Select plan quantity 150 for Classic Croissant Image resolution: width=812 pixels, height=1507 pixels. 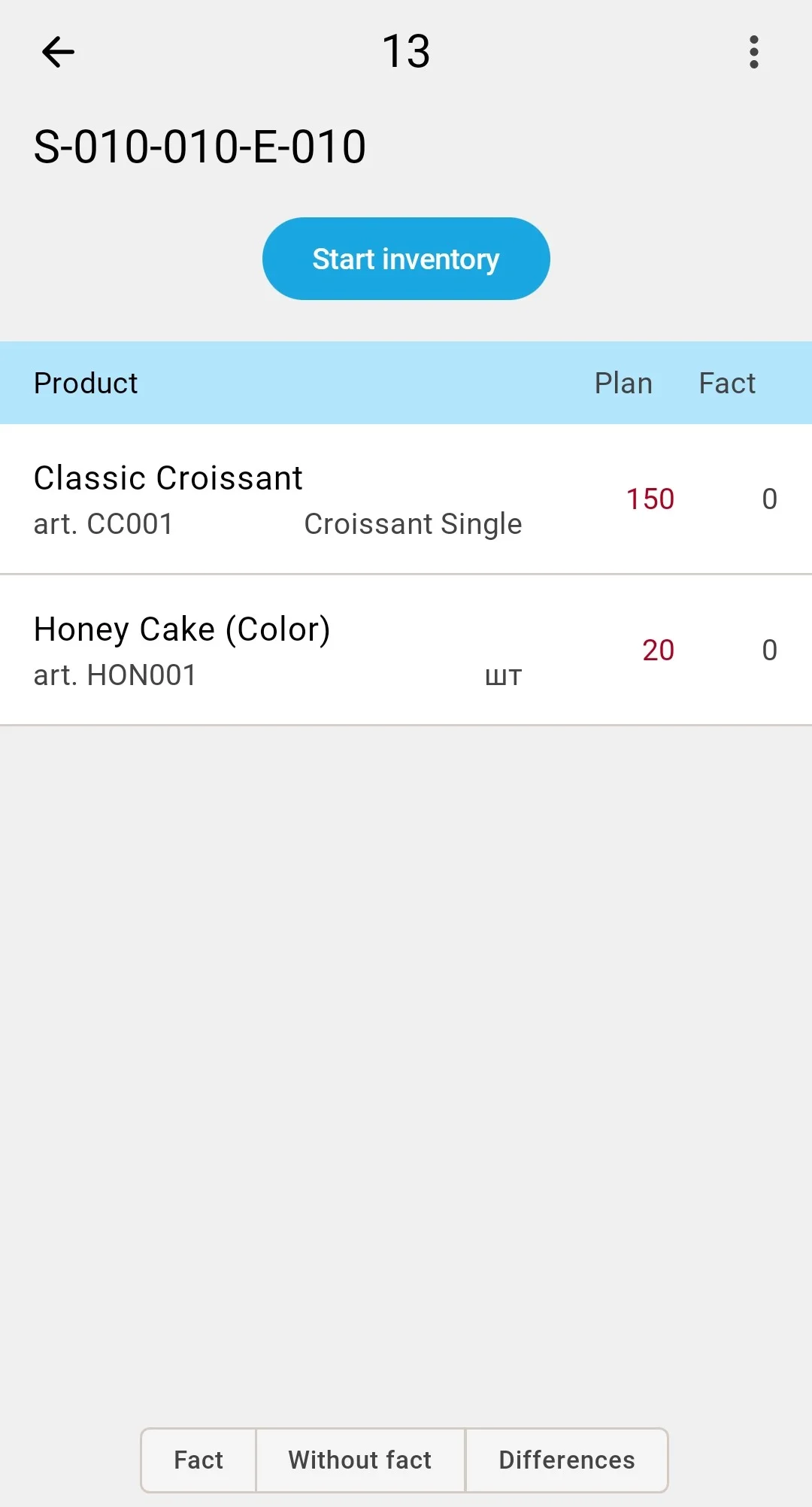(x=650, y=499)
